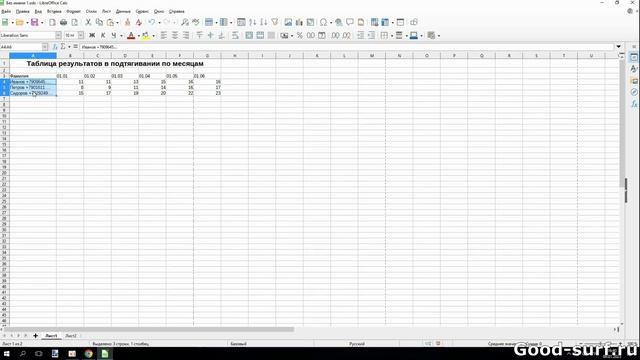The width and height of the screenshot is (640, 360).
Task: Open the Borders dropdown arrow
Action: coord(392,36)
